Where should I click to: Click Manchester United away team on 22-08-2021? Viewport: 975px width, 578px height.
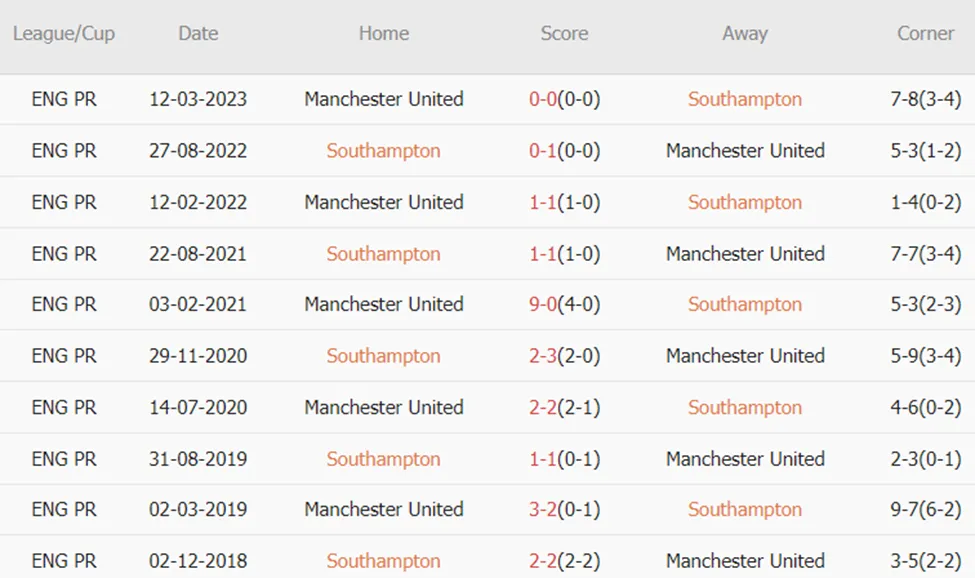[745, 254]
